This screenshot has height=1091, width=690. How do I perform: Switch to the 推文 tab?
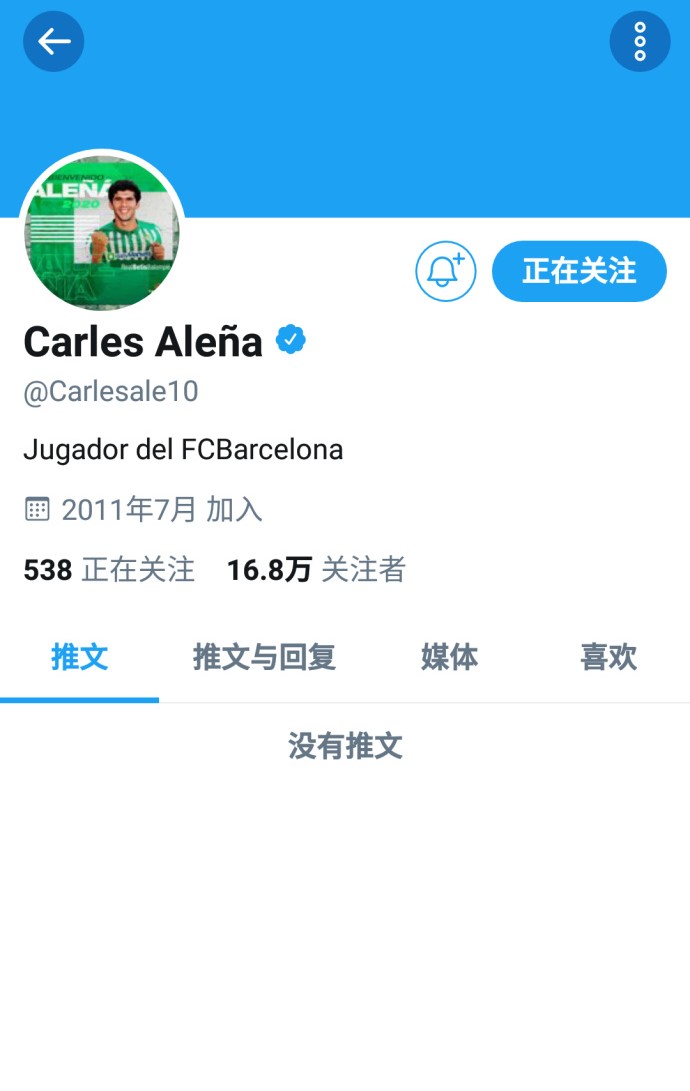(79, 657)
